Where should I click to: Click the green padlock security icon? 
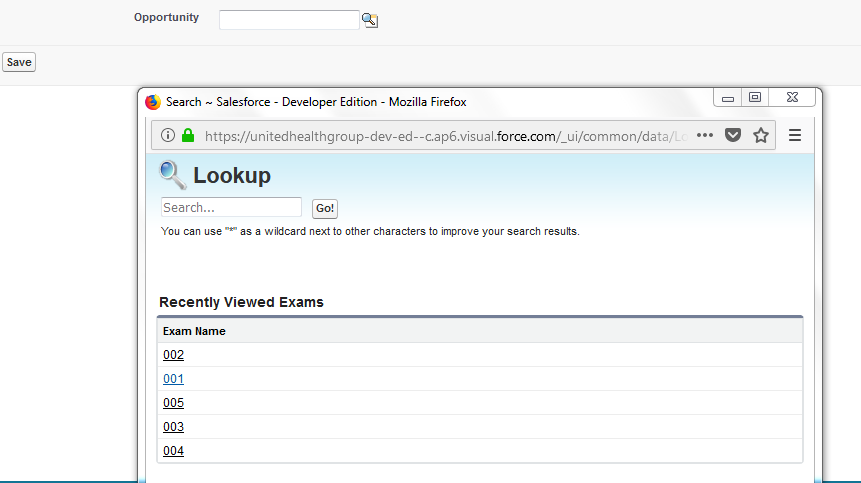click(188, 136)
